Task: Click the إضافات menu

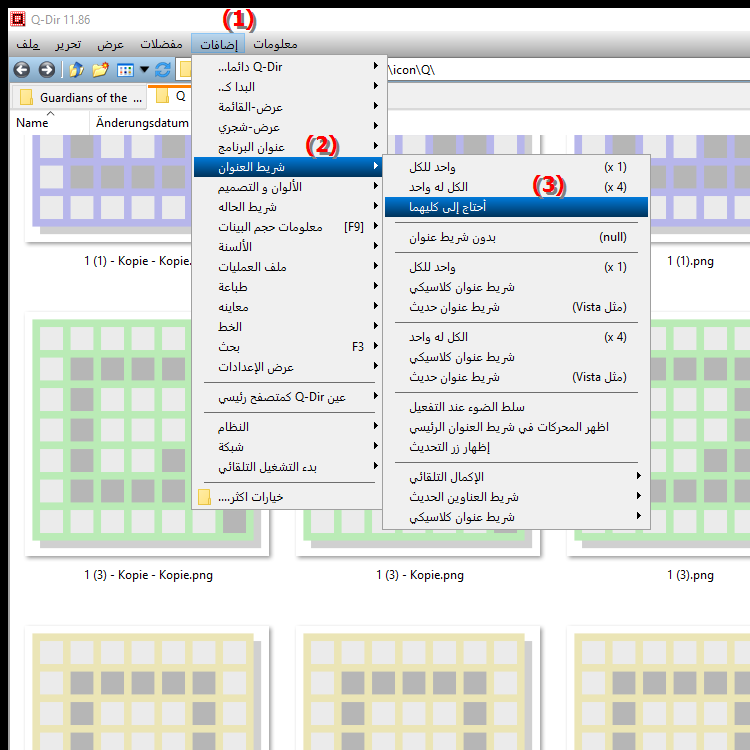Action: (x=218, y=44)
